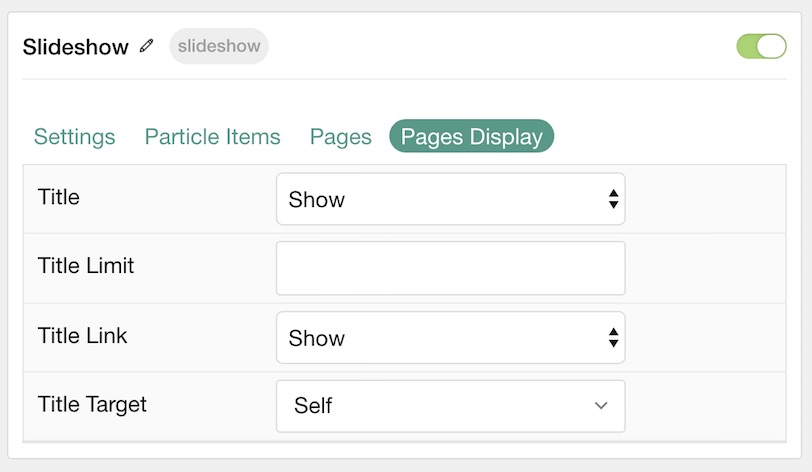Screen dimensions: 812x472
Task: Click the gray slideshow type badge
Action: 219,46
